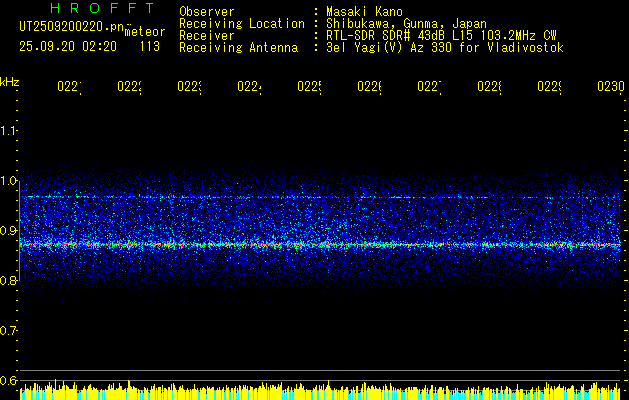Click the 3el Yagi antenna description

point(444,48)
